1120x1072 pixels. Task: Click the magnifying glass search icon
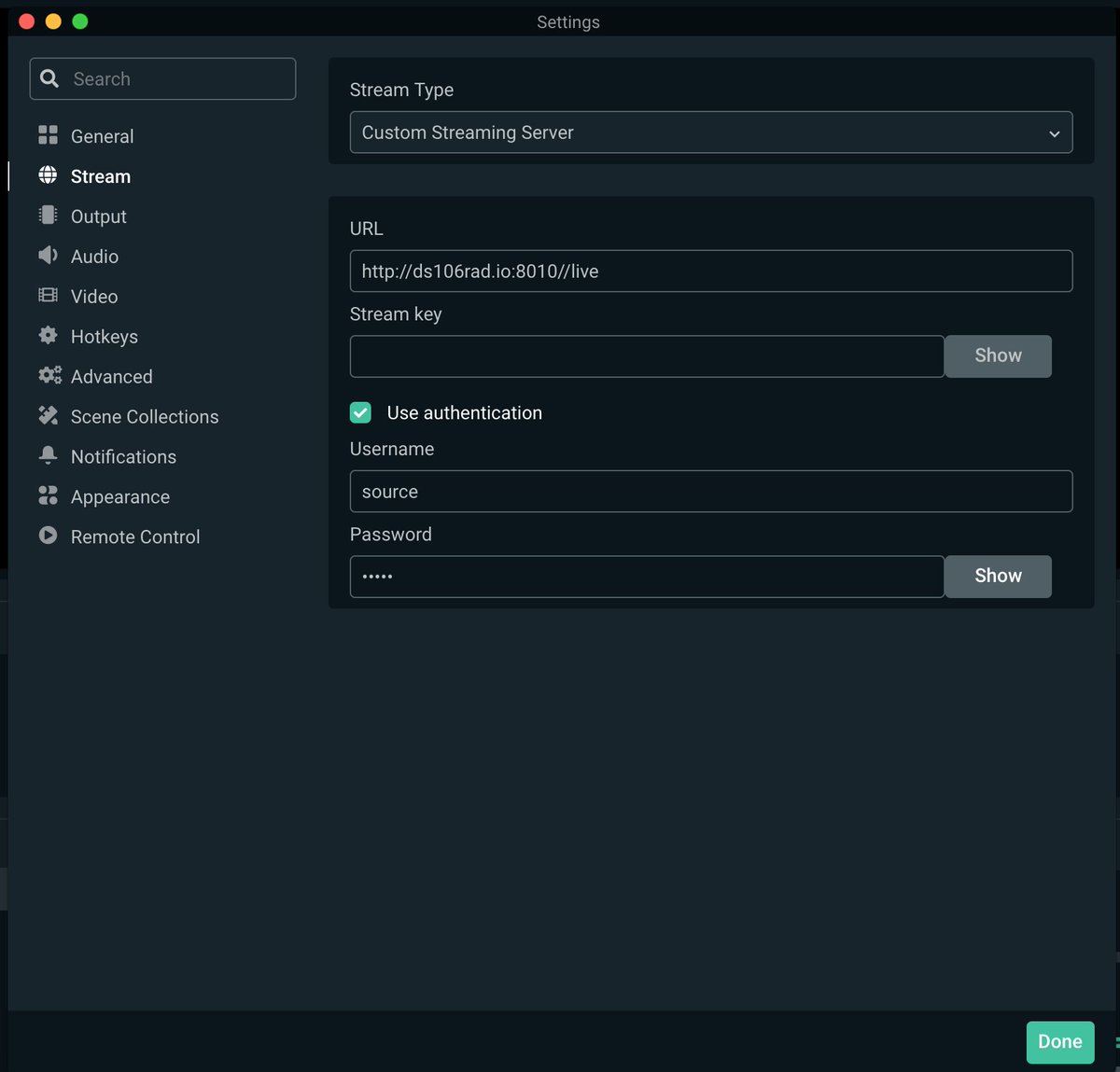[x=49, y=78]
